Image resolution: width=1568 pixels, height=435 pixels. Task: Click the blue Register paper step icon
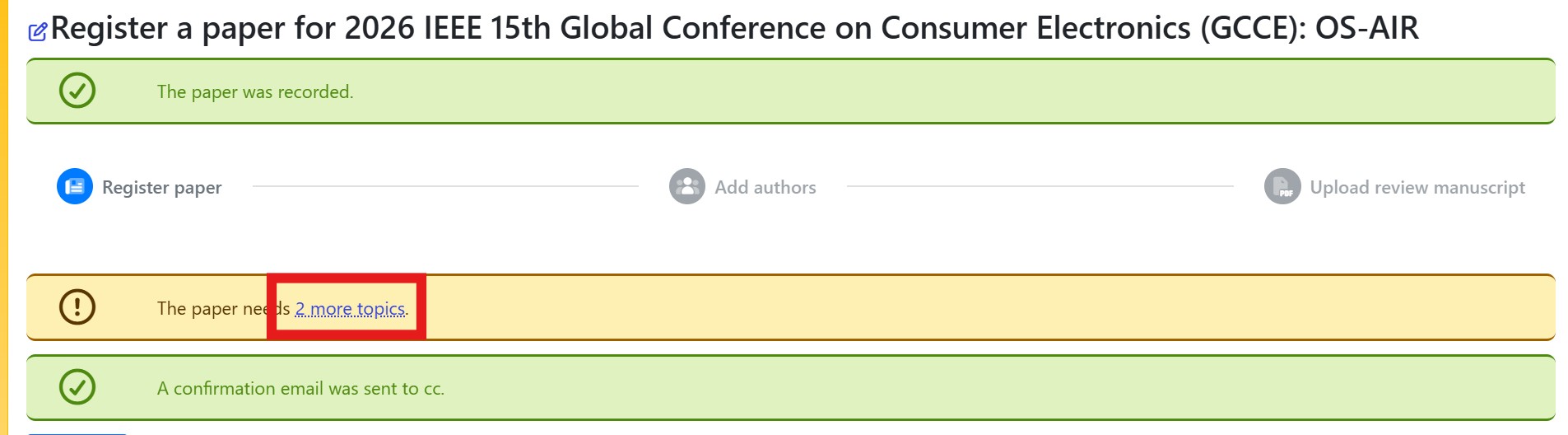point(75,186)
